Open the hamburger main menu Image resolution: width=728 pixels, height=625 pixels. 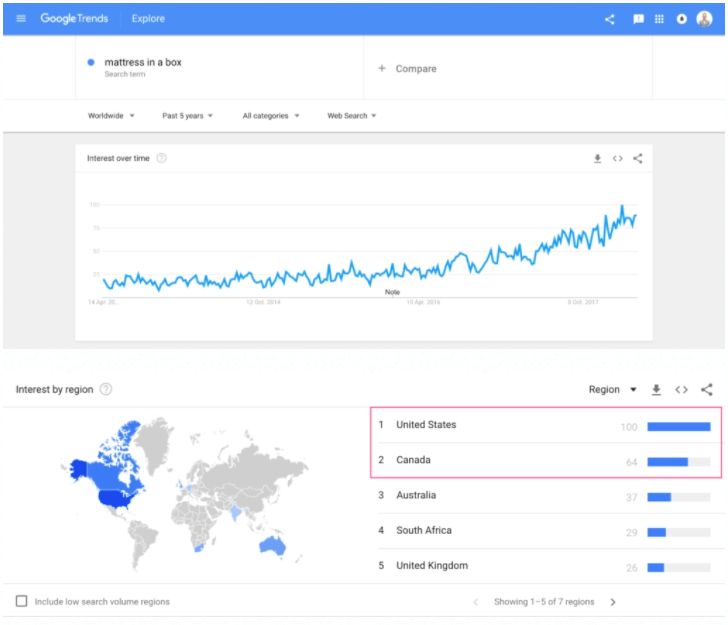[x=21, y=19]
